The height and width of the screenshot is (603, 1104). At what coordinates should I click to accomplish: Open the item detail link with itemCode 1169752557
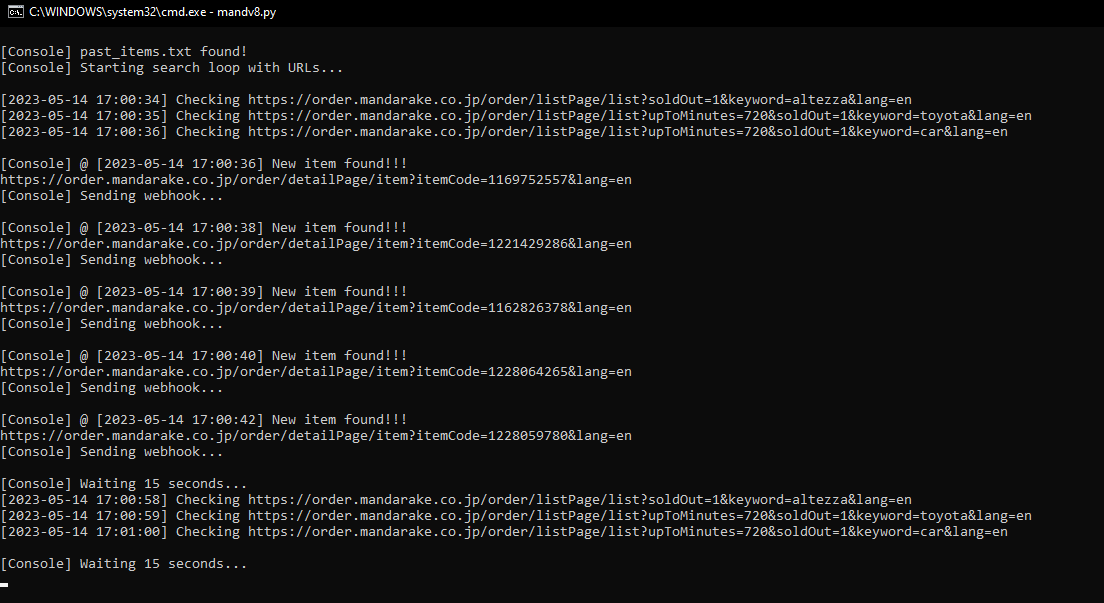[x=316, y=179]
